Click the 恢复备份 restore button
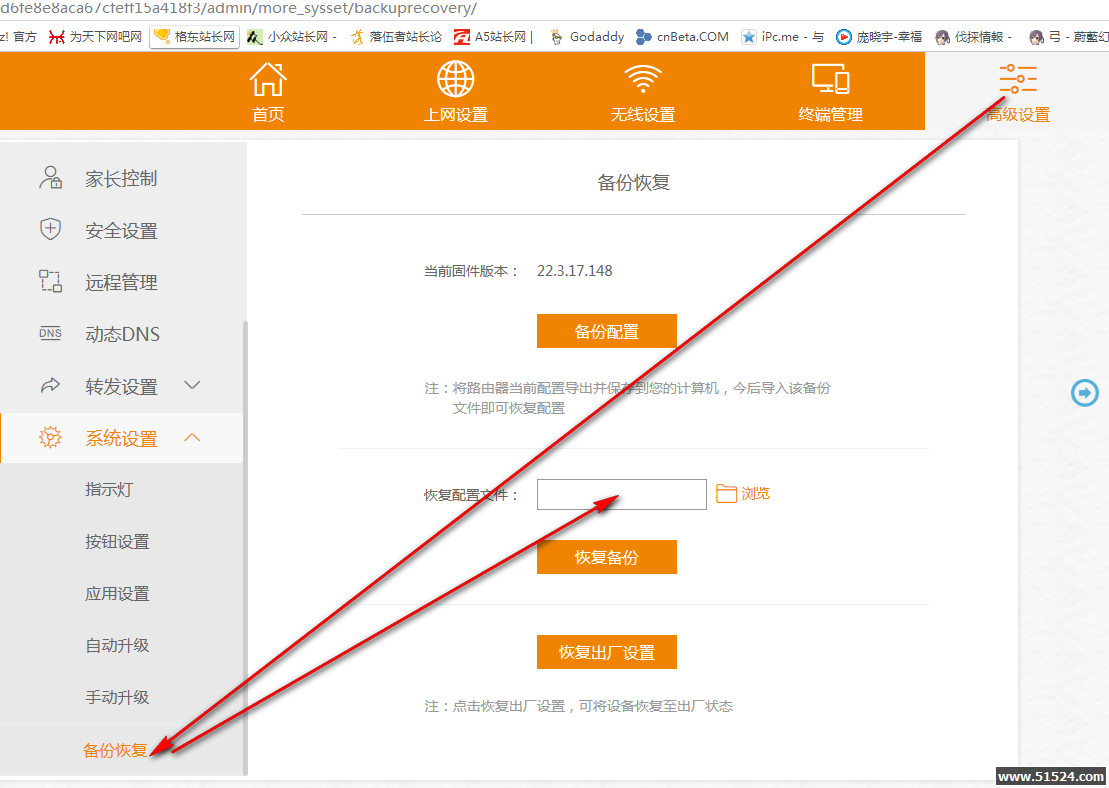The image size is (1109, 788). (606, 557)
